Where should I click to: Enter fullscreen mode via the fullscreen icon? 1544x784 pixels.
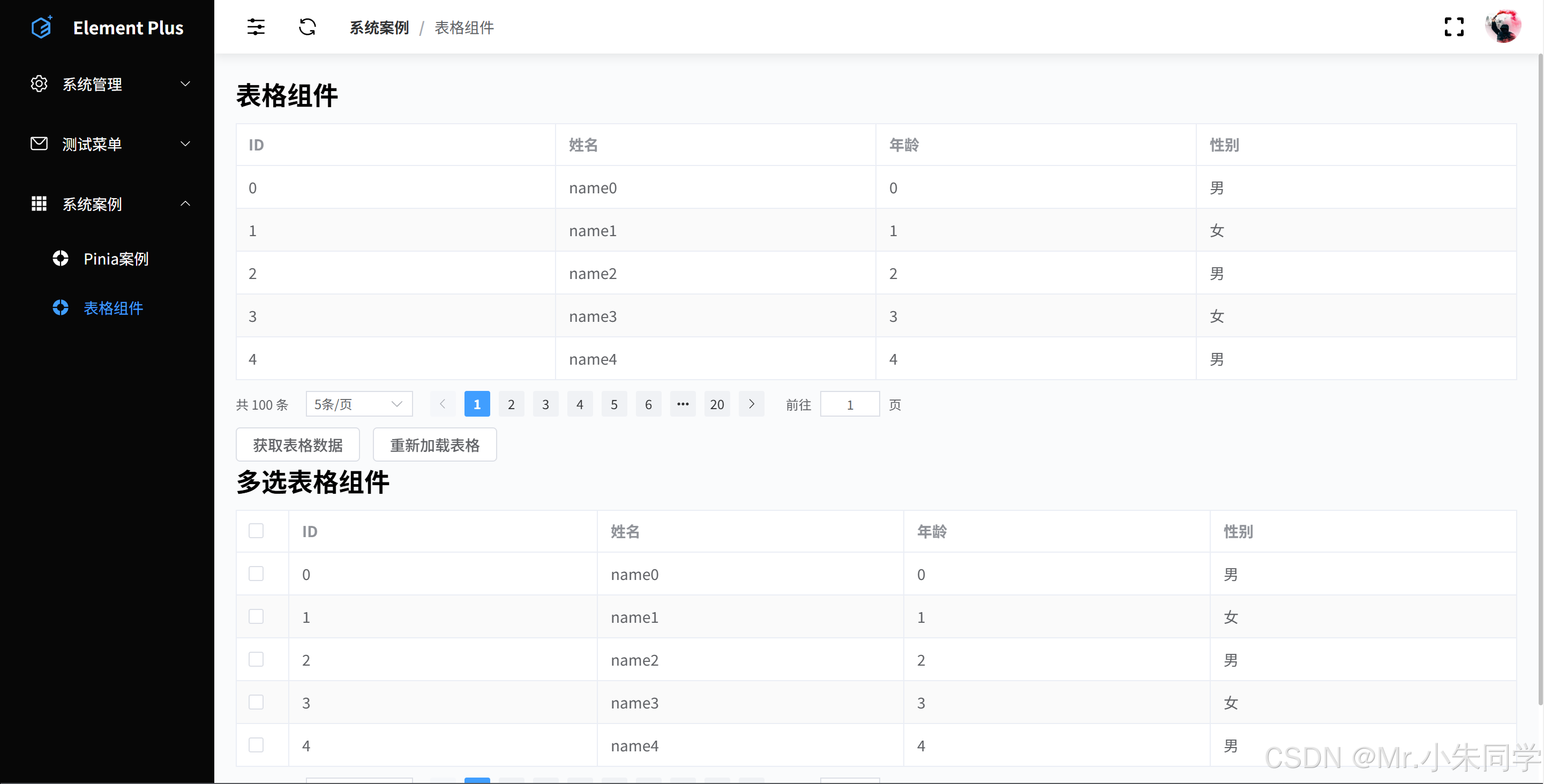[x=1454, y=27]
